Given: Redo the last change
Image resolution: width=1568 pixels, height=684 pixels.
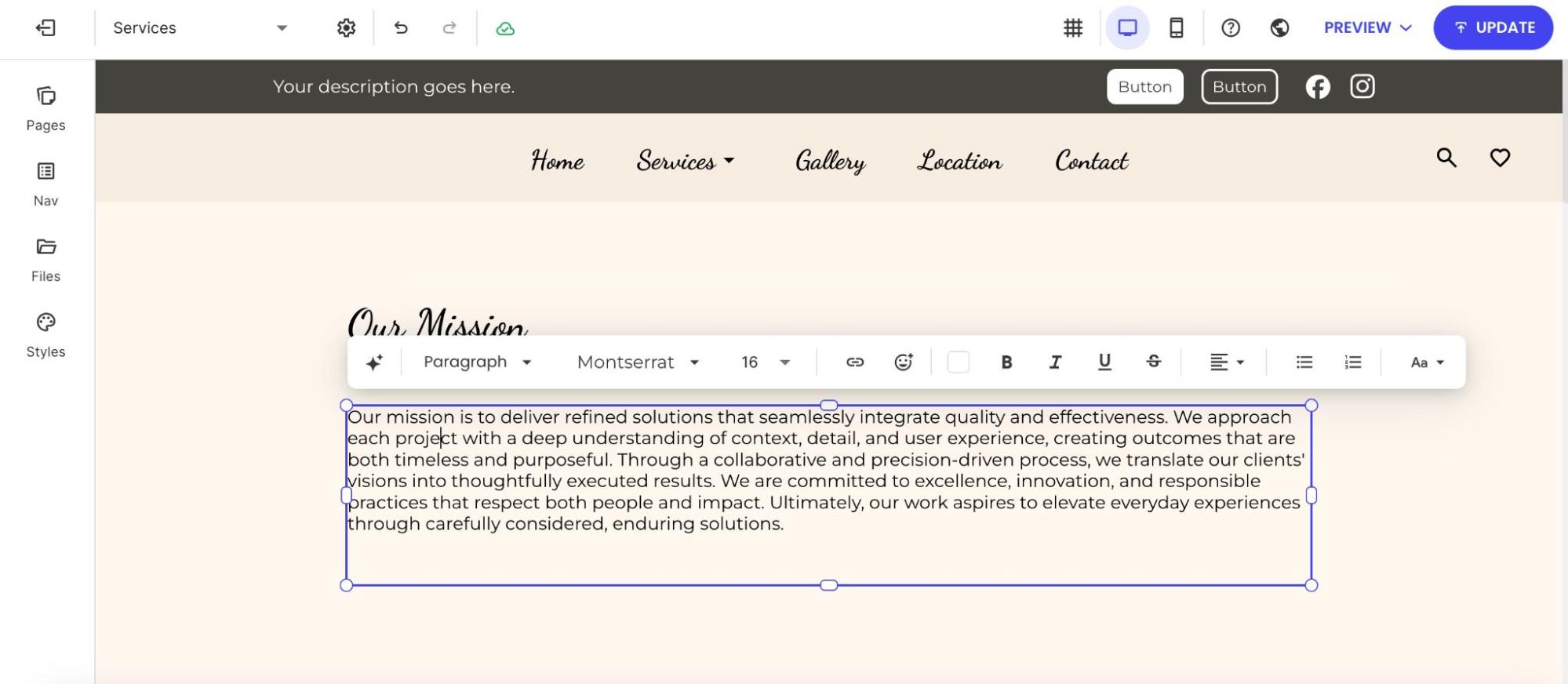Looking at the screenshot, I should pyautogui.click(x=449, y=28).
